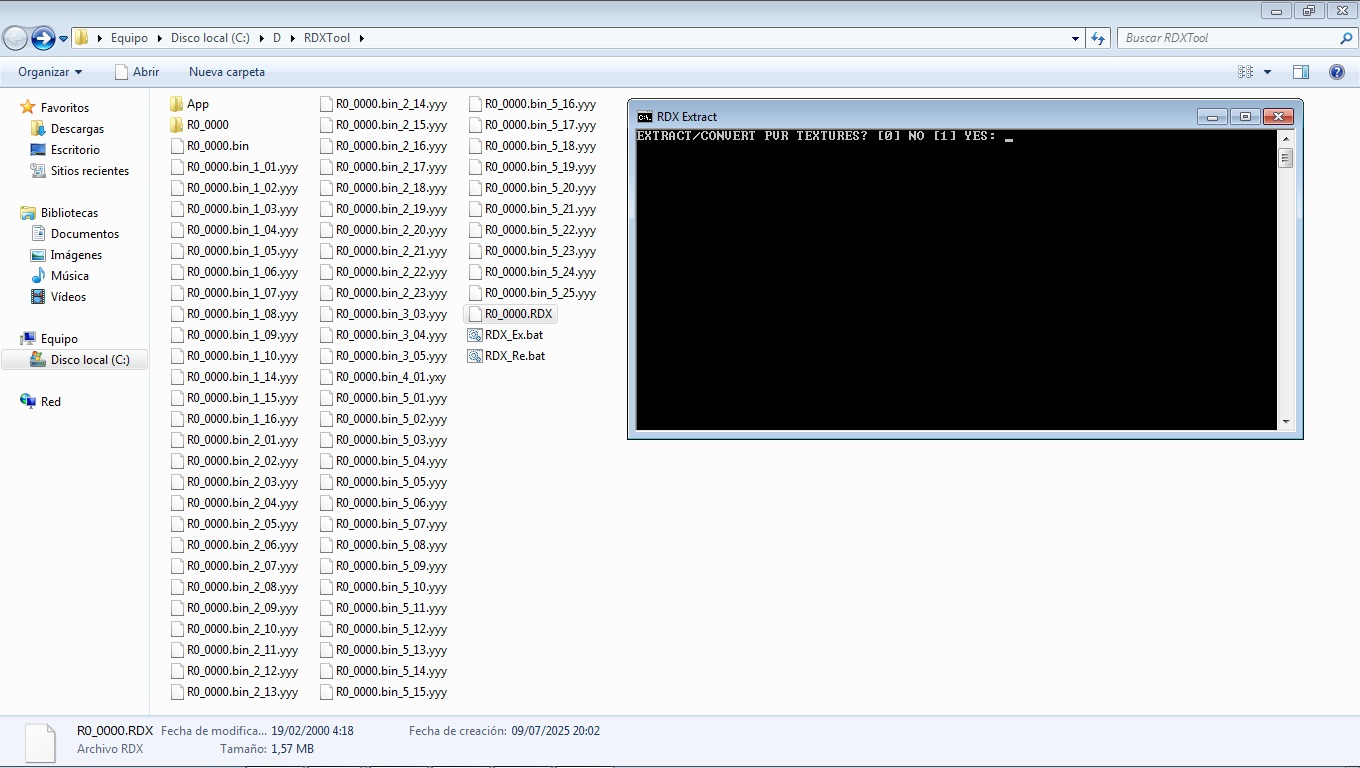
Task: Open Música library
Action: [70, 276]
